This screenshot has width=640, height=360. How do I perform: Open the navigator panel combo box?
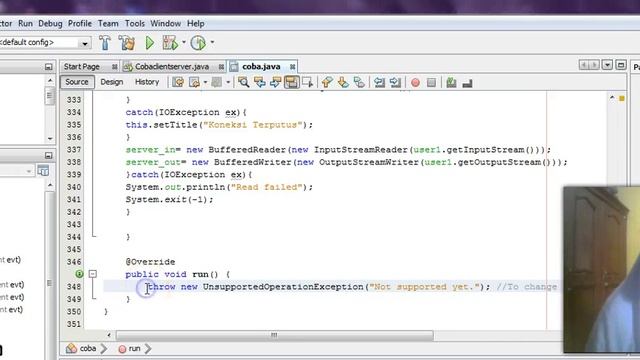(16, 171)
